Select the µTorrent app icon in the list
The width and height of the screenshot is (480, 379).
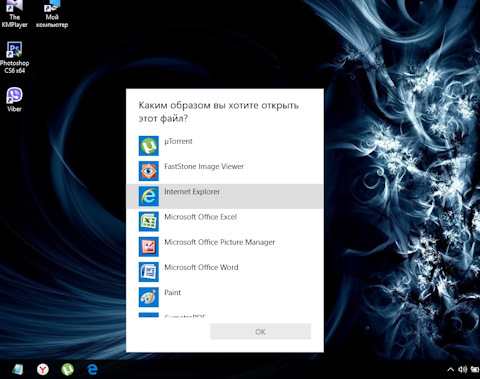pos(149,146)
